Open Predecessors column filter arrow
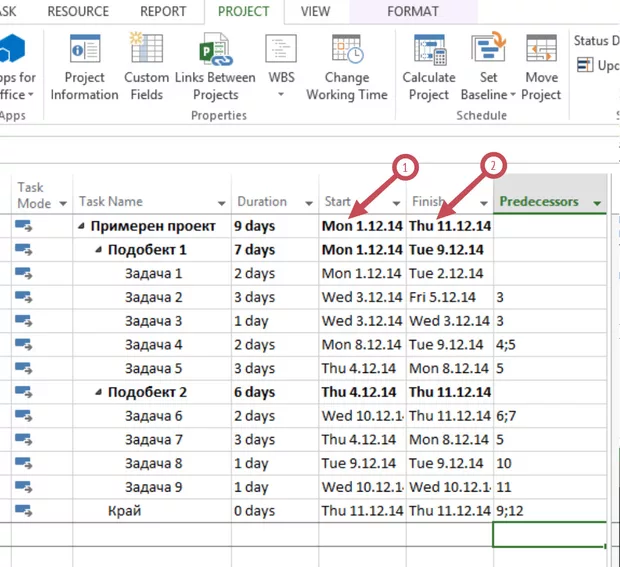The height and width of the screenshot is (567, 620). point(597,203)
